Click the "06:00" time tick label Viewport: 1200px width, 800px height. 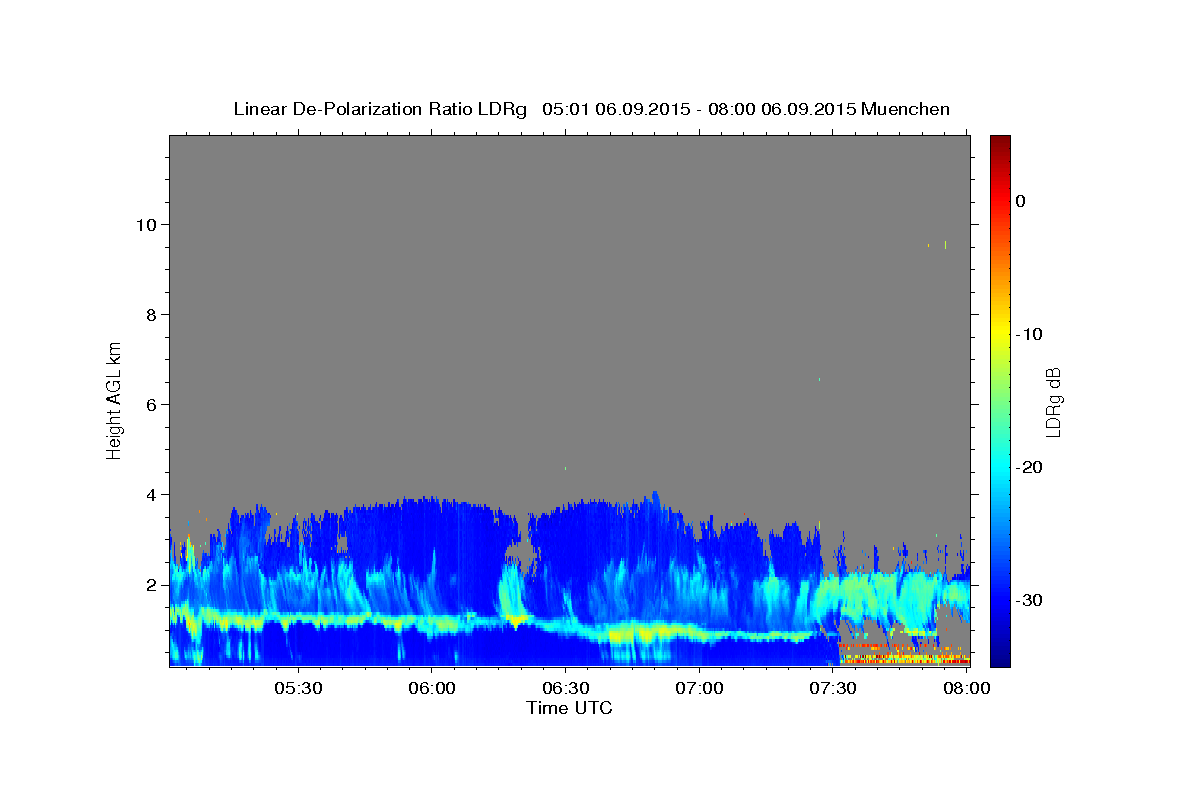(x=432, y=689)
